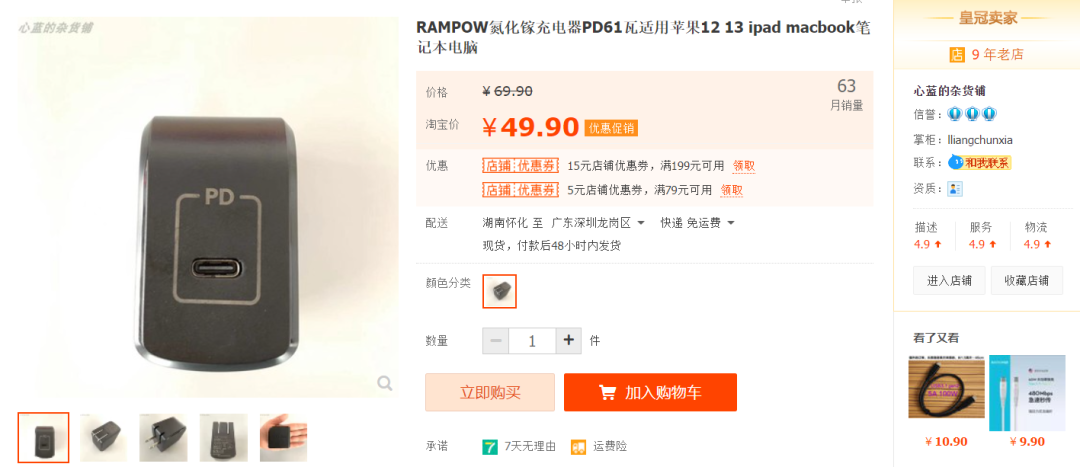
Task: Click the 9年老店 shop badge icon
Action: (x=957, y=55)
